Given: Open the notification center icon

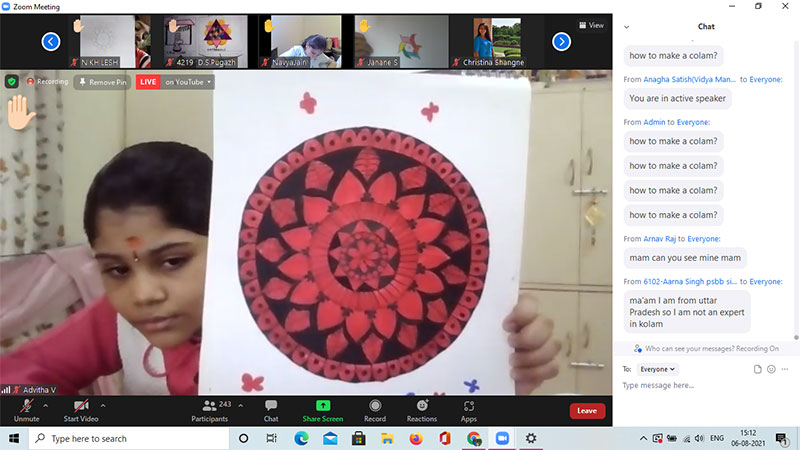Looking at the screenshot, I should coord(782,439).
